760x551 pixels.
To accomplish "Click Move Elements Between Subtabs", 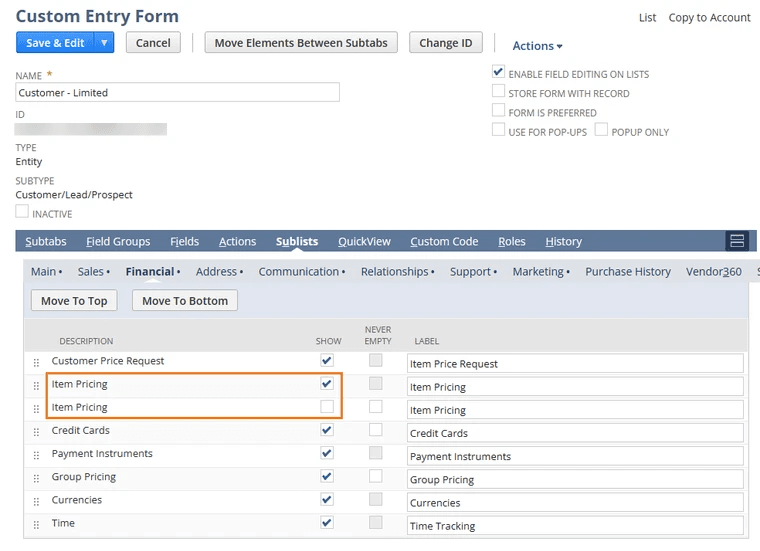I will point(301,43).
